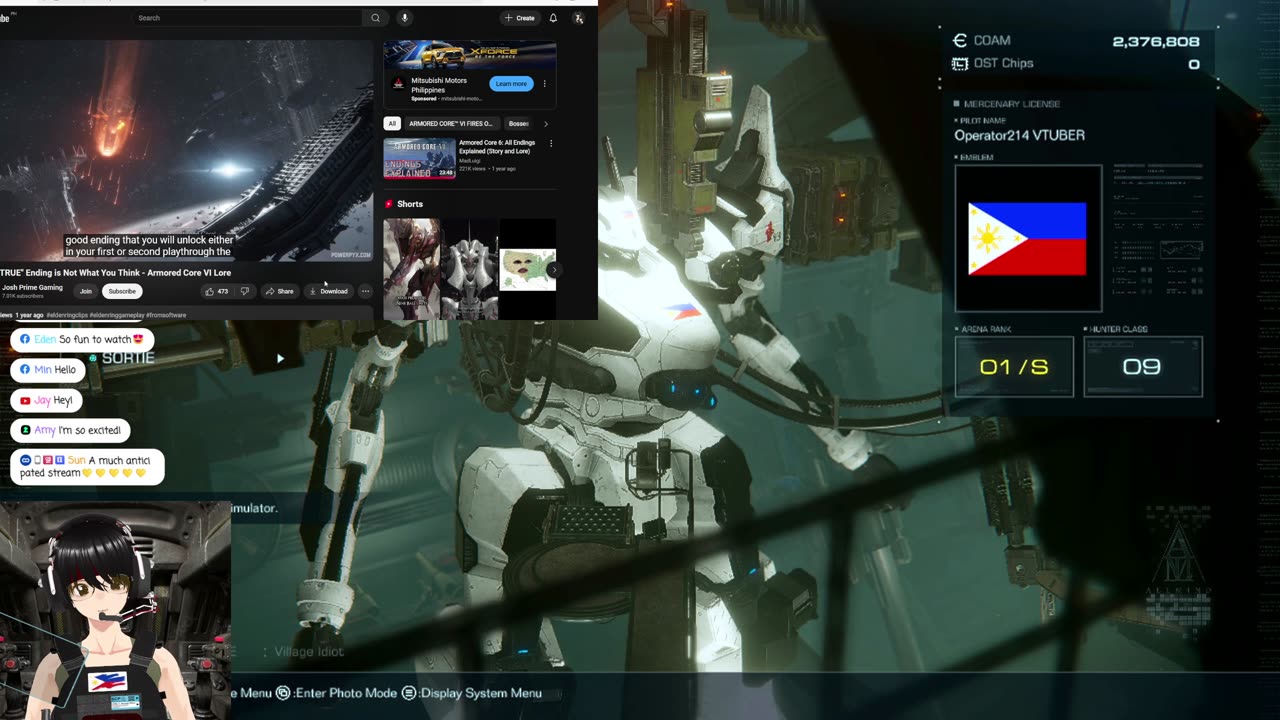Open the silver armor Shorts thumbnail
The width and height of the screenshot is (1280, 720).
(x=470, y=269)
